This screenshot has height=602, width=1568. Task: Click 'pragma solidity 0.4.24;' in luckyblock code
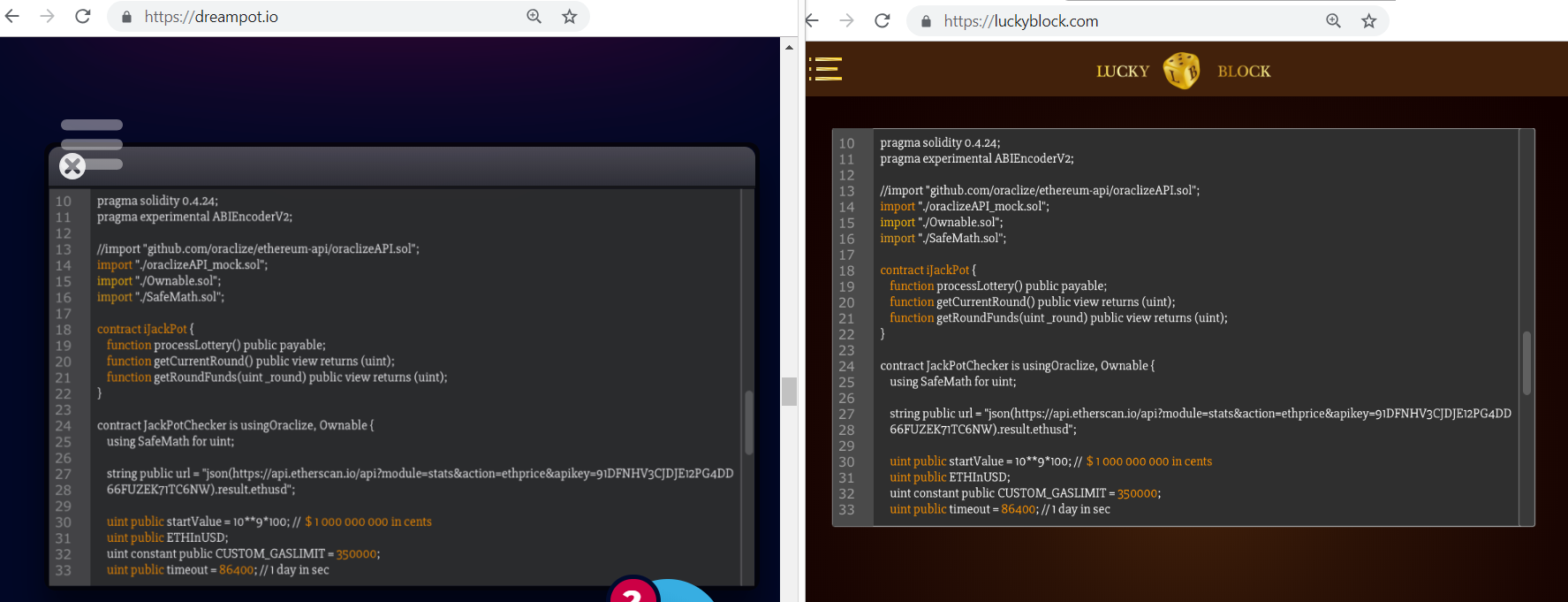(x=940, y=142)
